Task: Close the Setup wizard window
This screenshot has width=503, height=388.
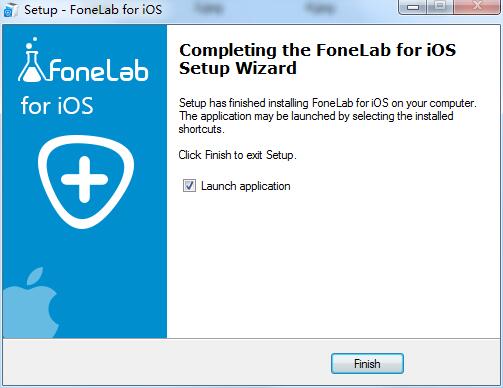Action: pyautogui.click(x=477, y=7)
